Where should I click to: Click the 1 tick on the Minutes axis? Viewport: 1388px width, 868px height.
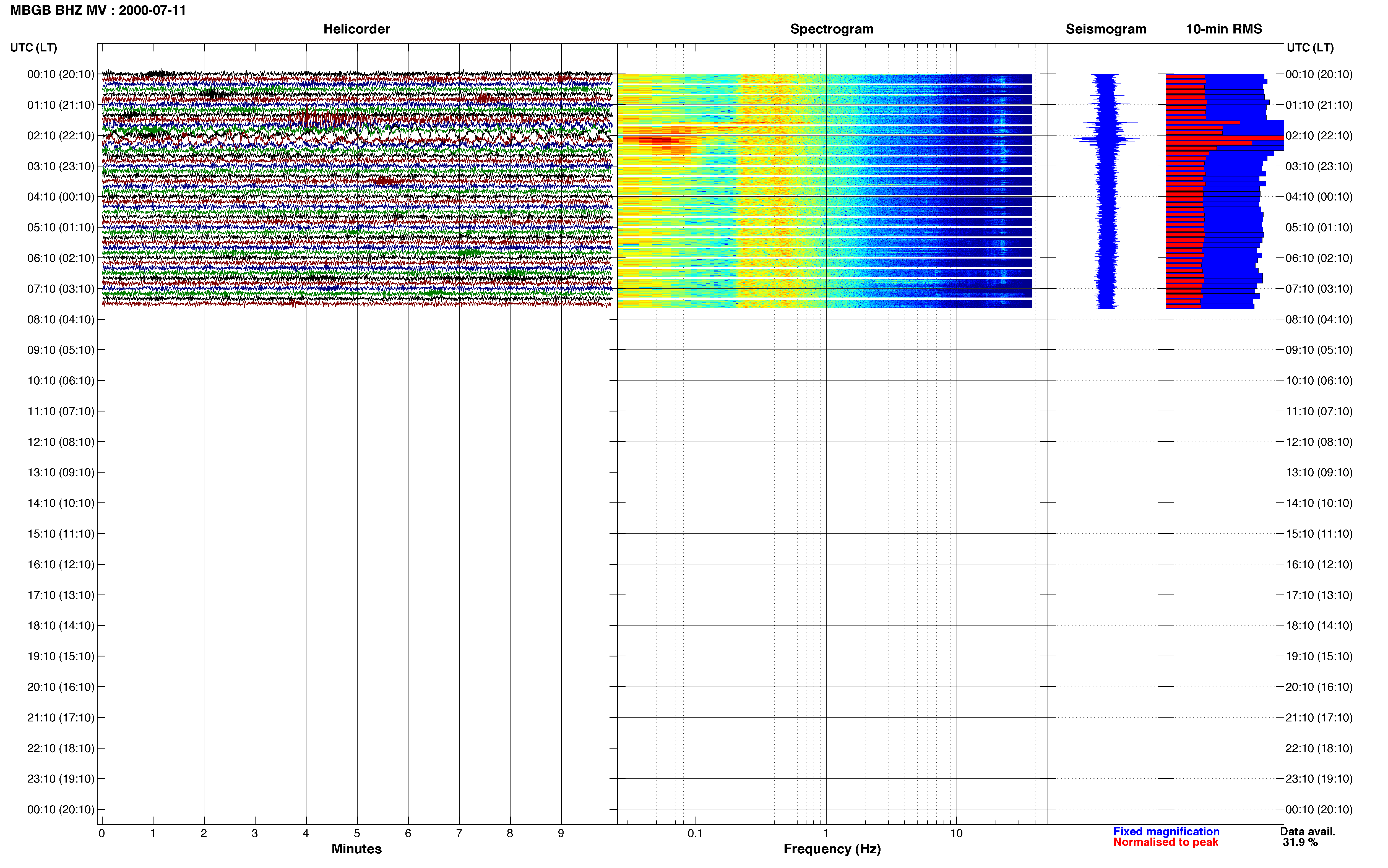(153, 833)
